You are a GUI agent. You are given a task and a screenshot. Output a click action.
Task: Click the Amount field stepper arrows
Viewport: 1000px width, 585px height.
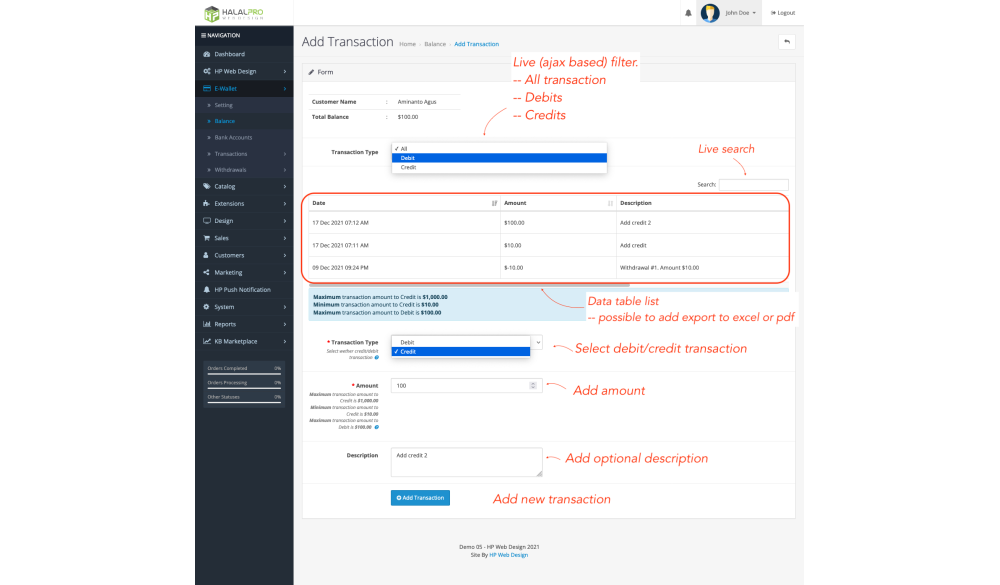(533, 385)
